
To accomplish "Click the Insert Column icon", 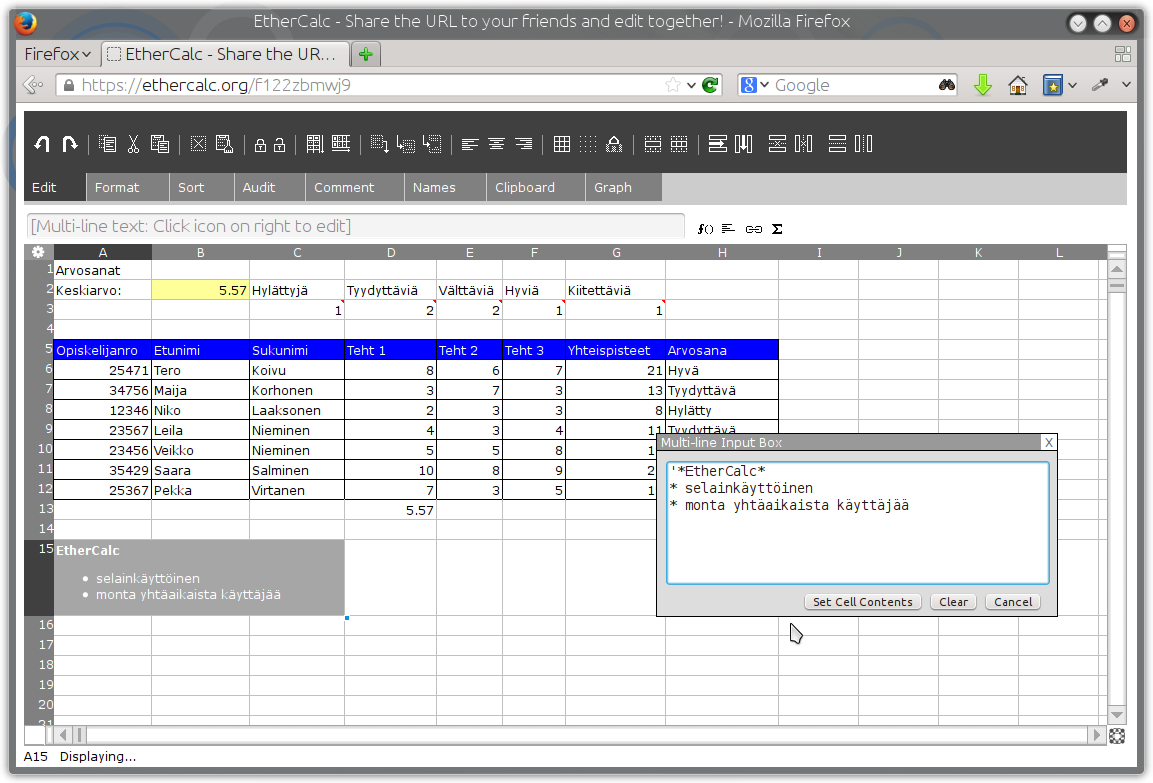I will 744,144.
